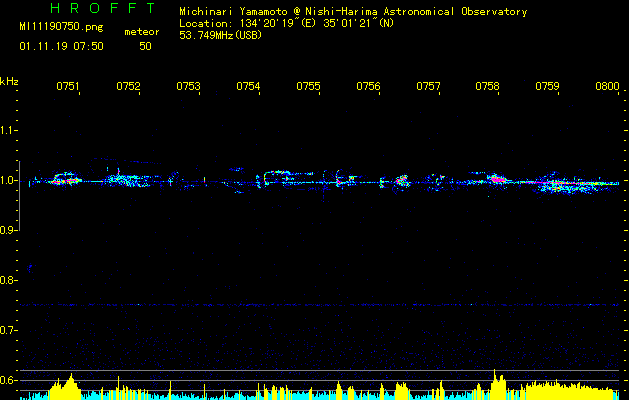Click the Location coordinates line
The height and width of the screenshot is (400, 629).
[286, 23]
